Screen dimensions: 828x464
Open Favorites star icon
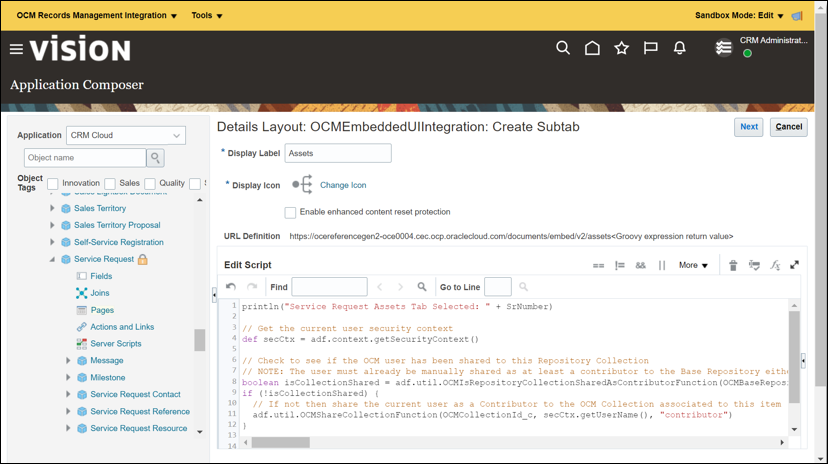(x=622, y=48)
